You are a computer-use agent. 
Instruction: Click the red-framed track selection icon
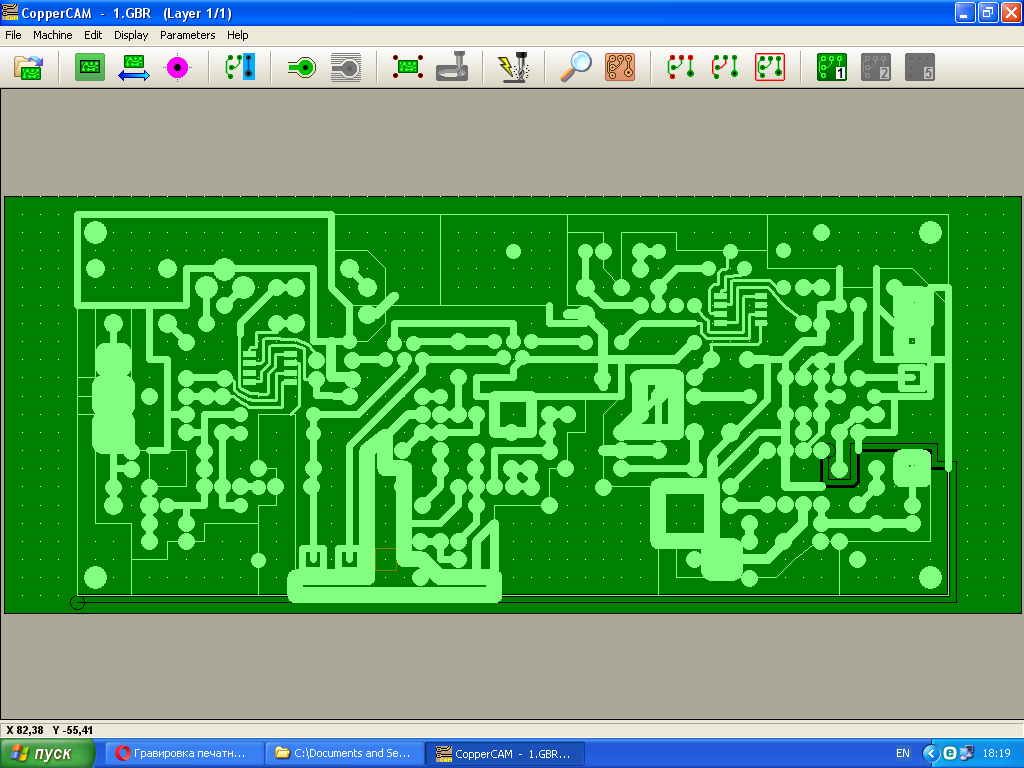point(770,67)
